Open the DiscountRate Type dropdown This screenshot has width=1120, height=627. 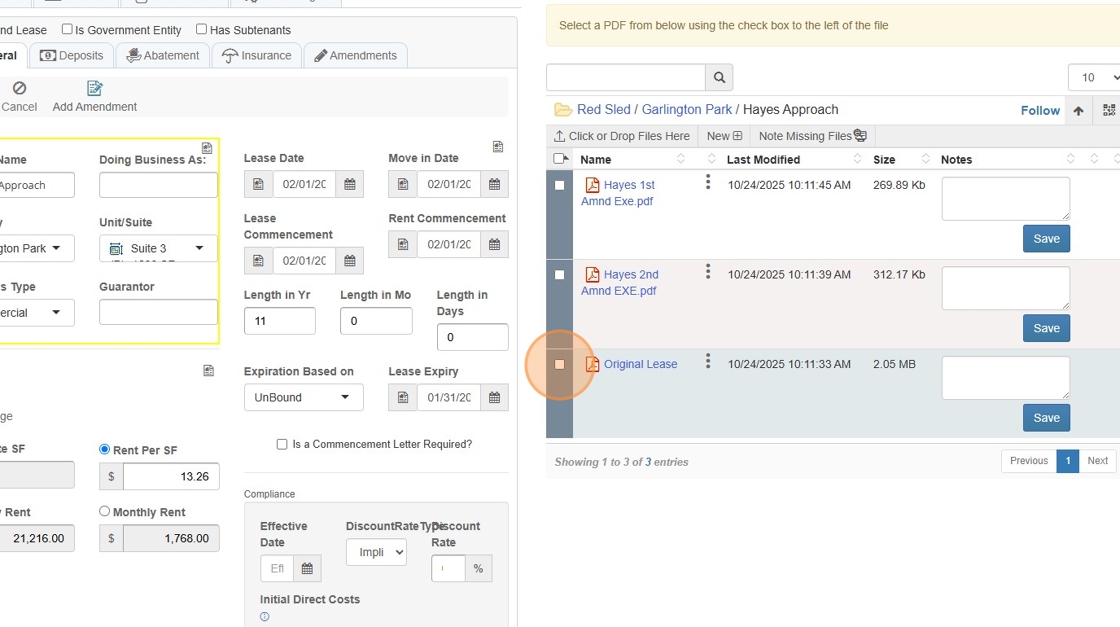[376, 552]
